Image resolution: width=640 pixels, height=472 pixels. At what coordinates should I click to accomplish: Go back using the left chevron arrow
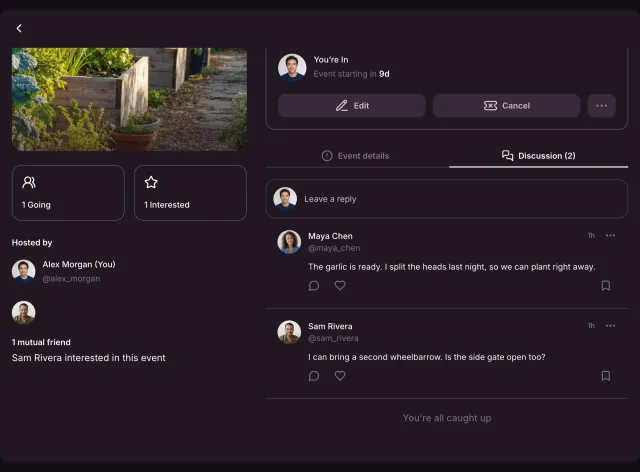[x=19, y=28]
